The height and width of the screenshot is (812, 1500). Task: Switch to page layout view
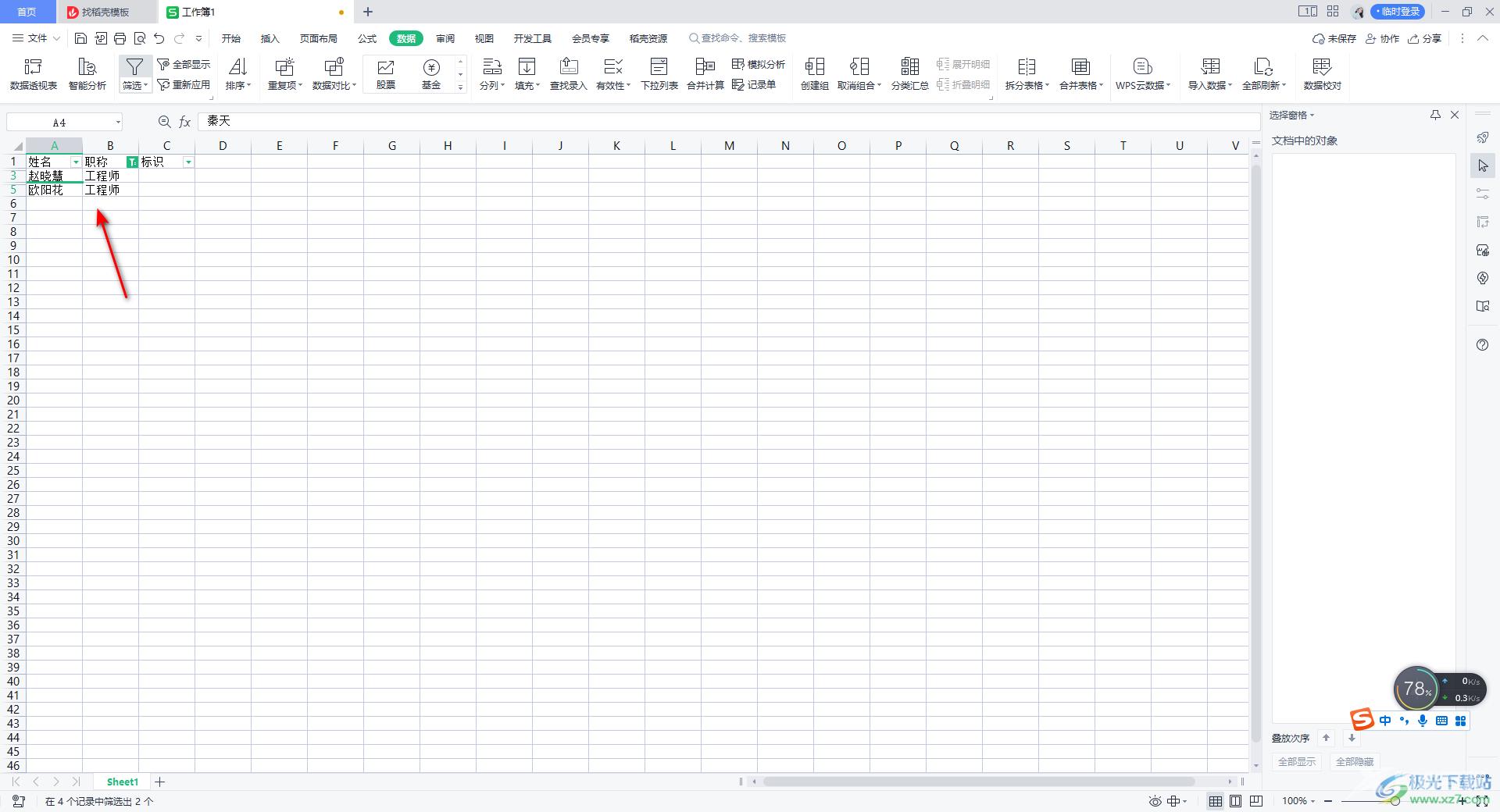[x=1236, y=801]
